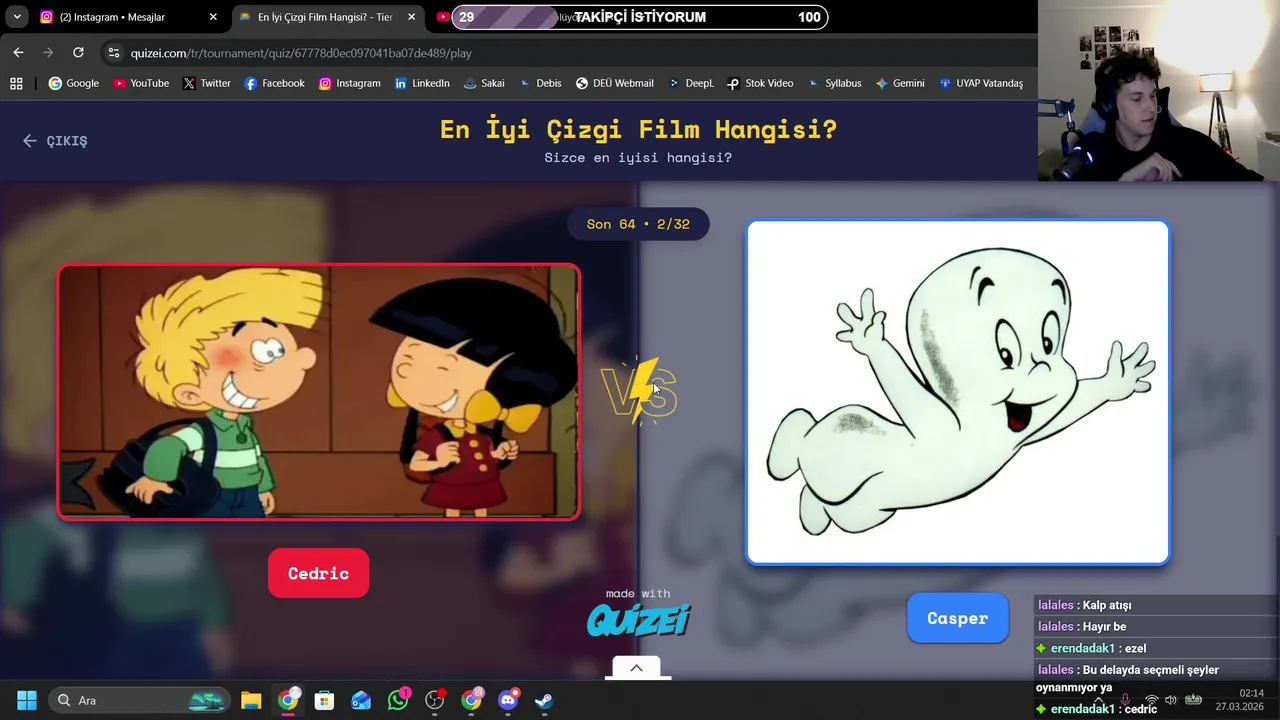Open the UYAP Vatandaş bookmark
Screen dimensions: 1280x720
(x=981, y=83)
